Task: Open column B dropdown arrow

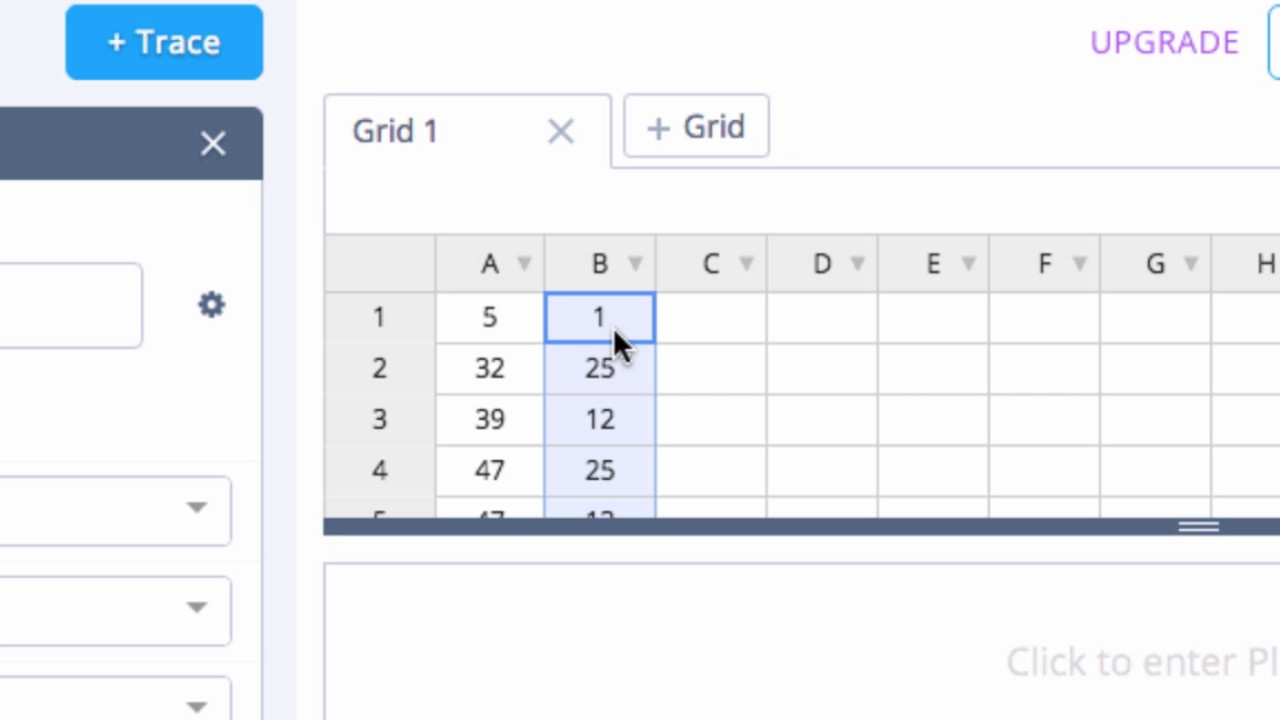Action: [635, 264]
